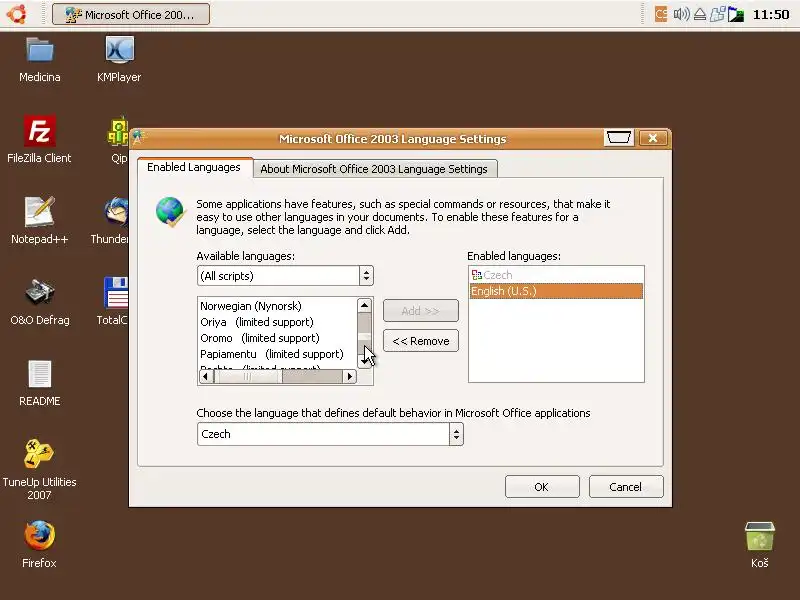Click the language list scroll-down arrow
The height and width of the screenshot is (600, 800).
coord(364,361)
